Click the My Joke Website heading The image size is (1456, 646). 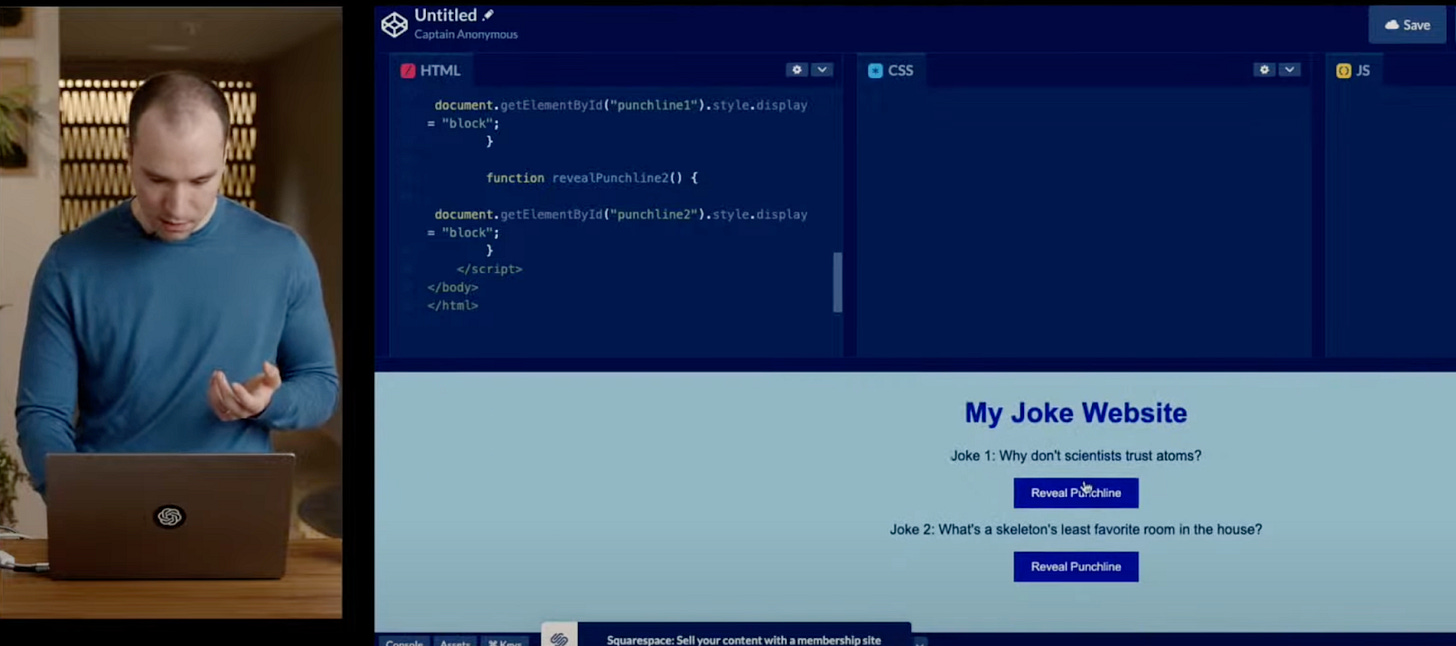[x=1076, y=413]
